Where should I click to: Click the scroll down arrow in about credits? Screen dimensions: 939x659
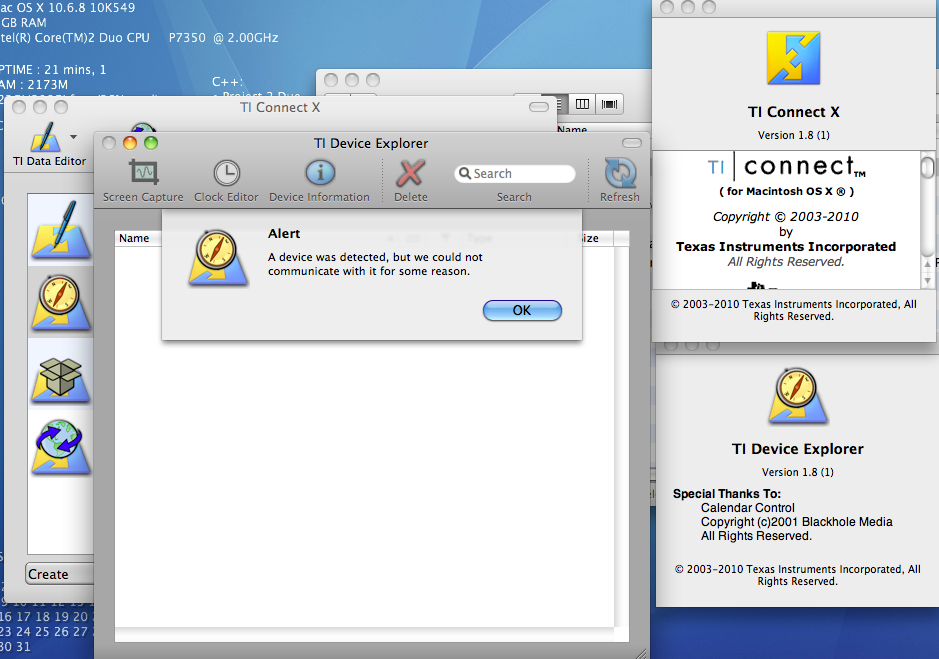pos(928,280)
